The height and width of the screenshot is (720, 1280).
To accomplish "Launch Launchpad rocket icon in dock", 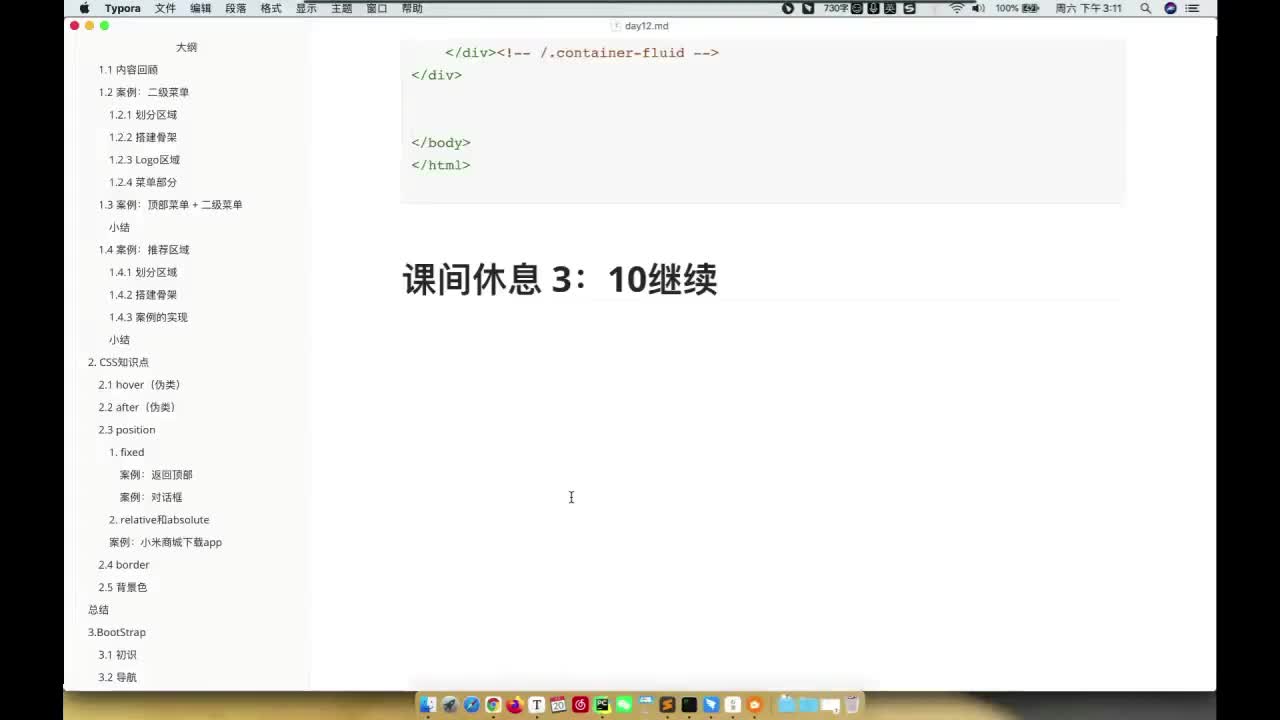I will [449, 705].
